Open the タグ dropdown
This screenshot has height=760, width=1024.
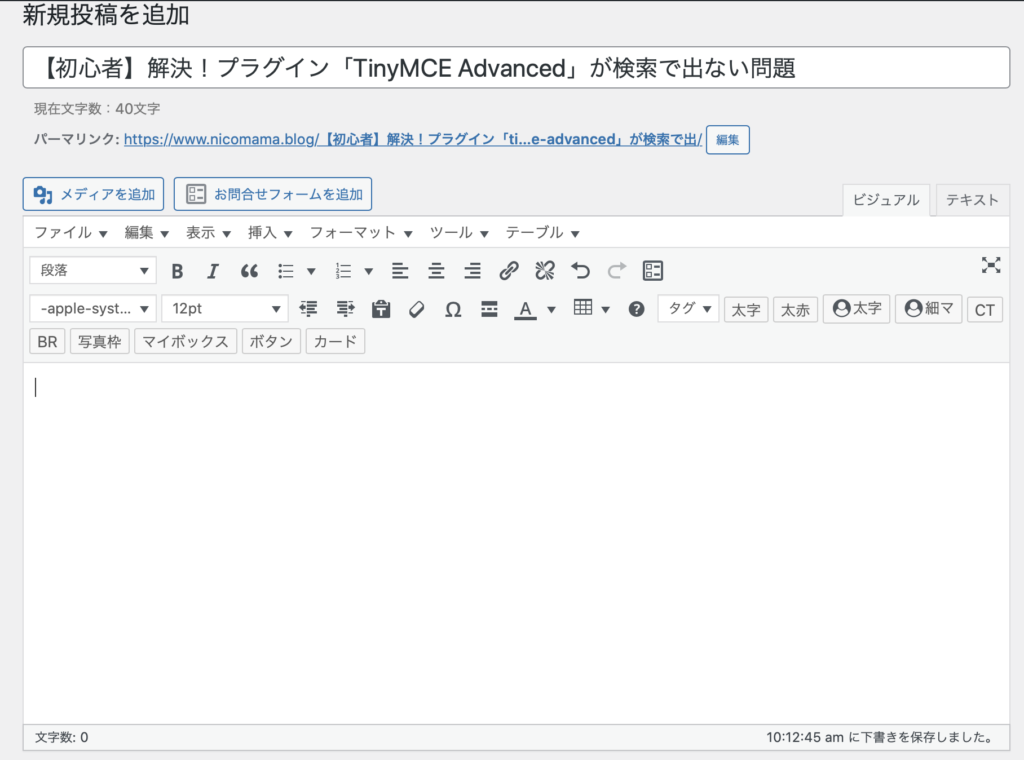(x=688, y=308)
